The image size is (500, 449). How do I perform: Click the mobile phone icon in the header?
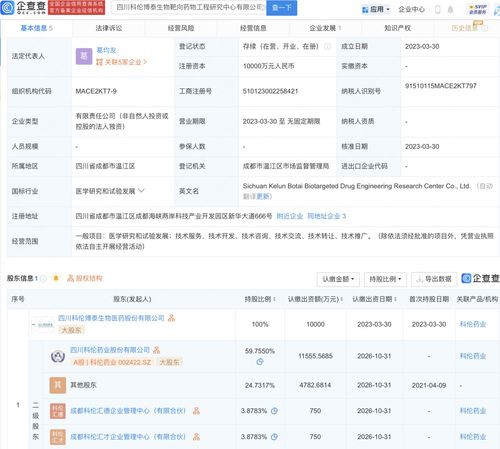click(x=438, y=10)
